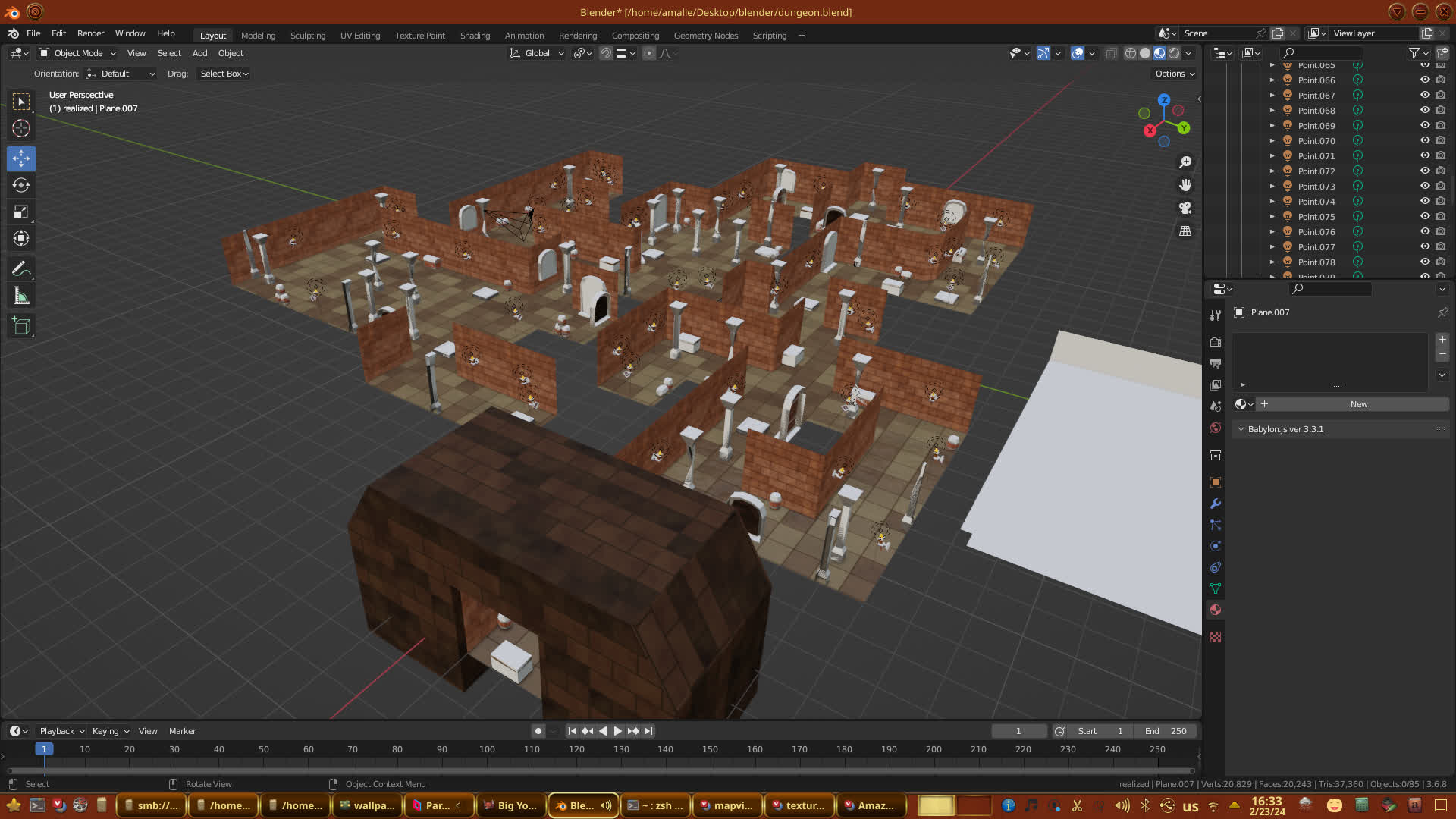This screenshot has width=1456, height=819.
Task: Click the Cursor tool icon
Action: tap(21, 128)
